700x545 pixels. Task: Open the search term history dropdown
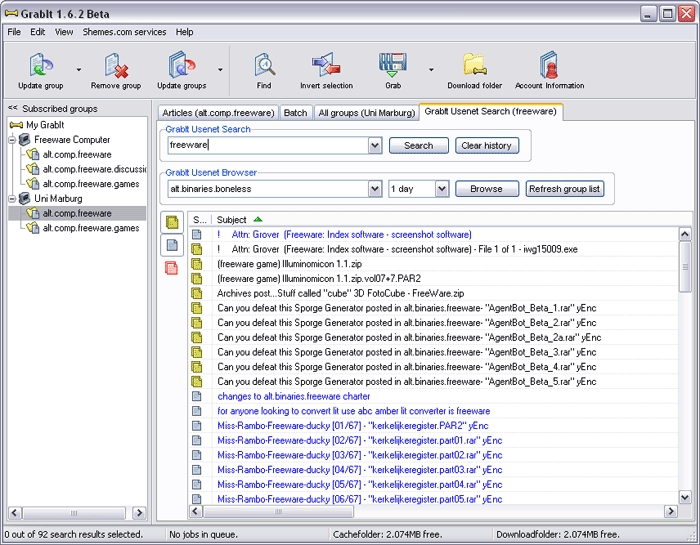pos(375,146)
